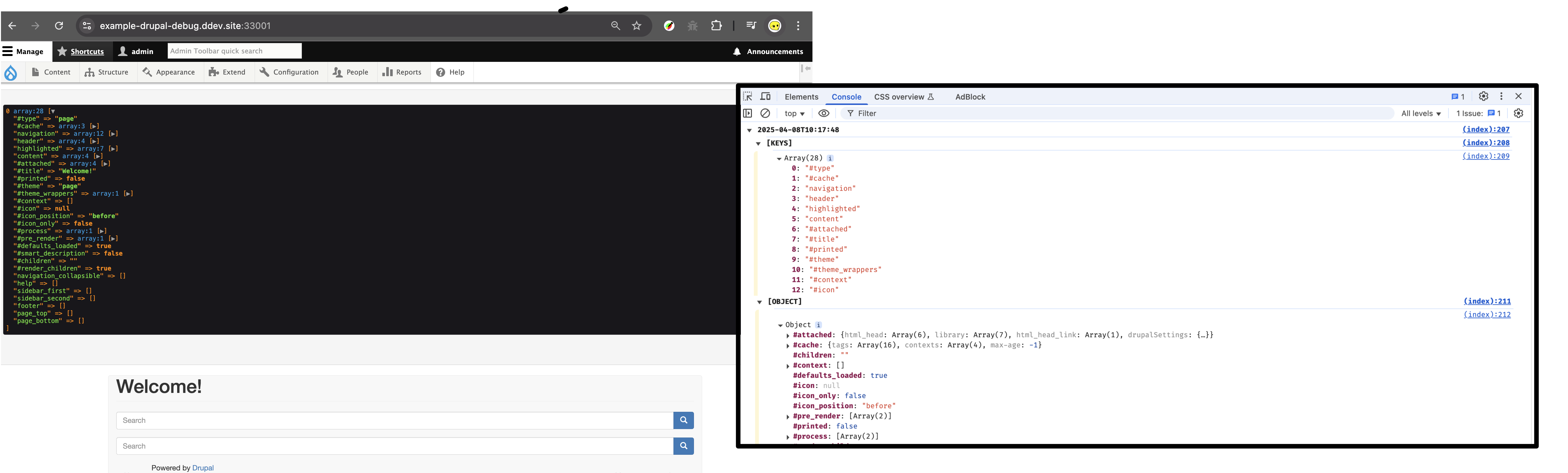Viewport: 1568px width, 473px height.
Task: Open the Help admin menu
Action: [x=450, y=73]
